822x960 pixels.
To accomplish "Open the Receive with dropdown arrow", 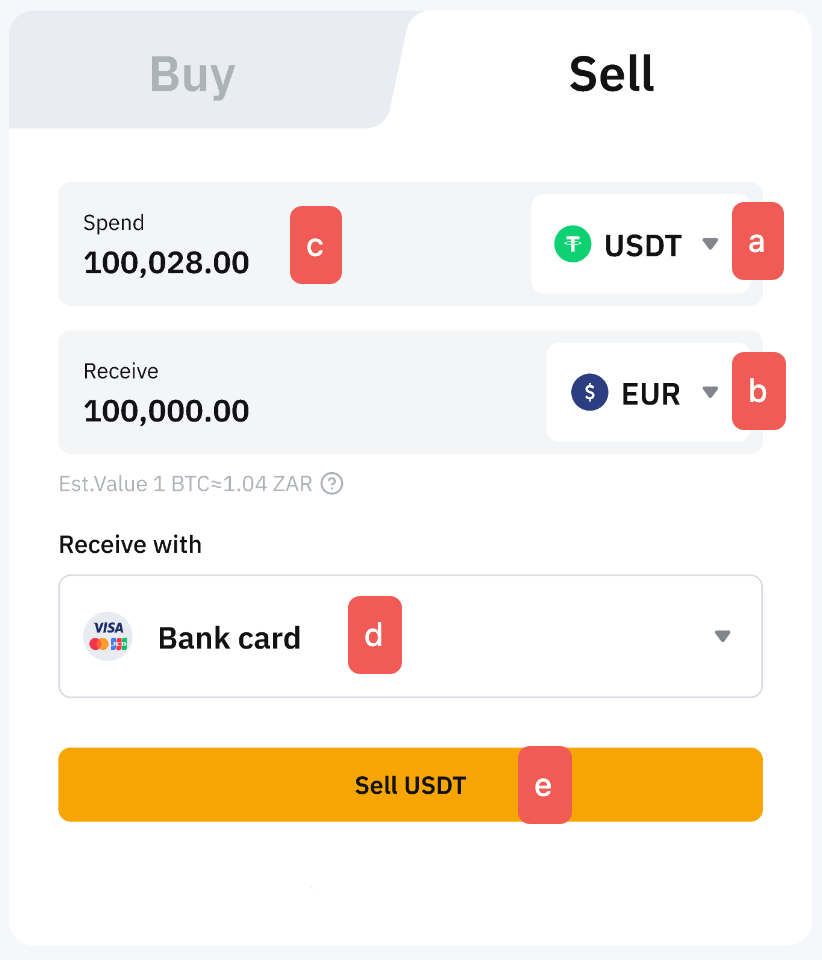I will click(723, 636).
